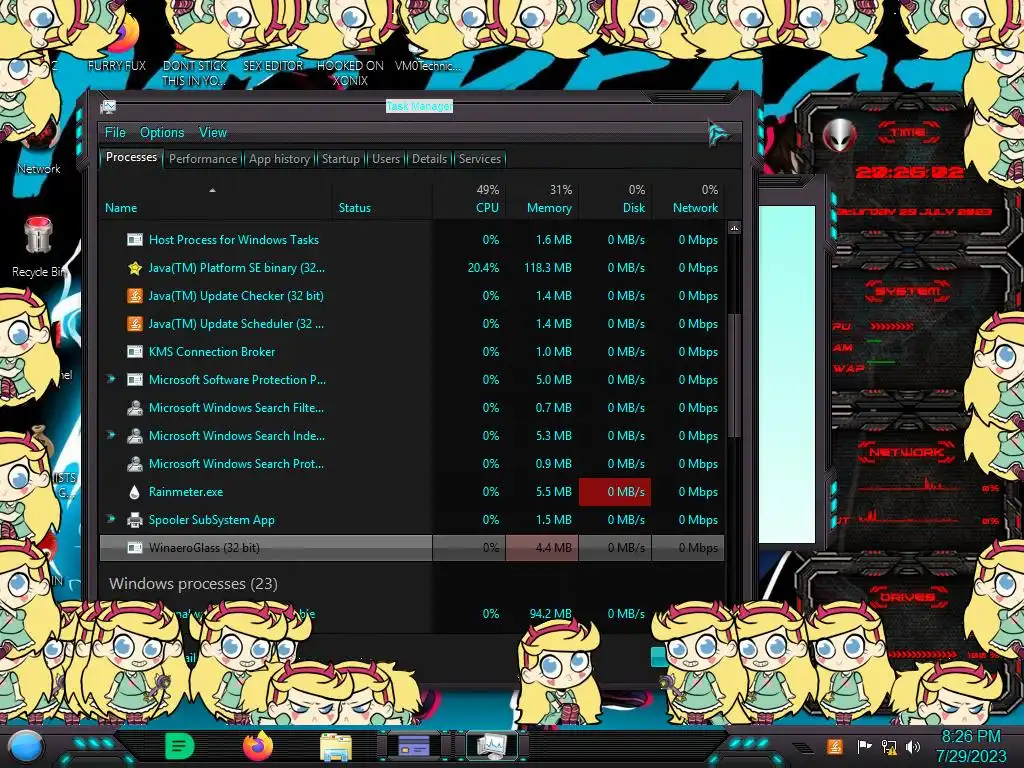
Task: Expand the Microsoft Windows Search Indexer process
Action: 111,435
